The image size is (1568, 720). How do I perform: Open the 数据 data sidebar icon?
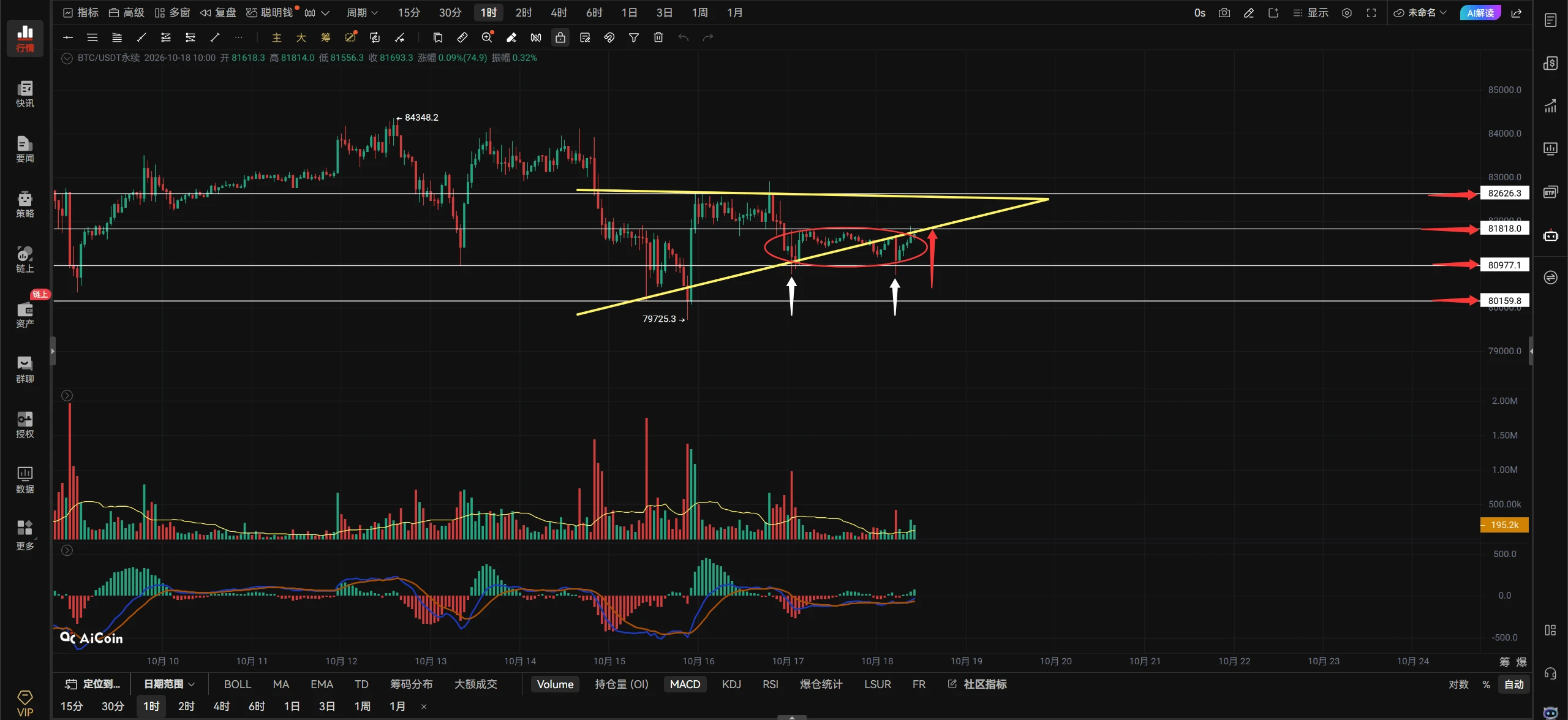tap(24, 480)
